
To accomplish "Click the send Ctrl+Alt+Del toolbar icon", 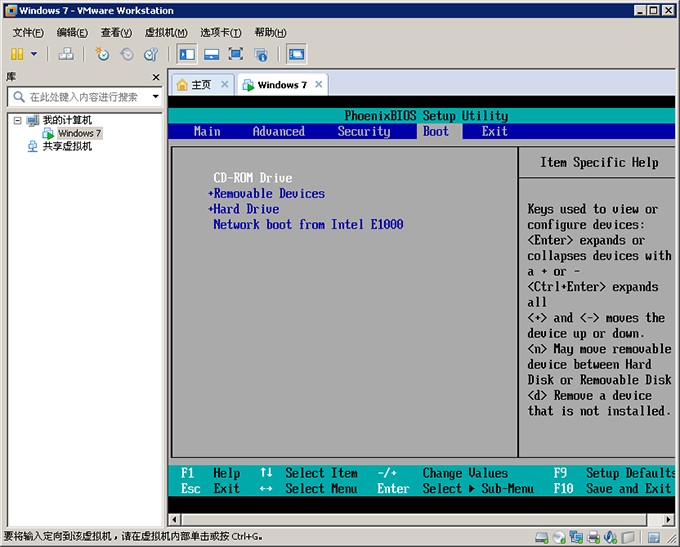I will 66,54.
